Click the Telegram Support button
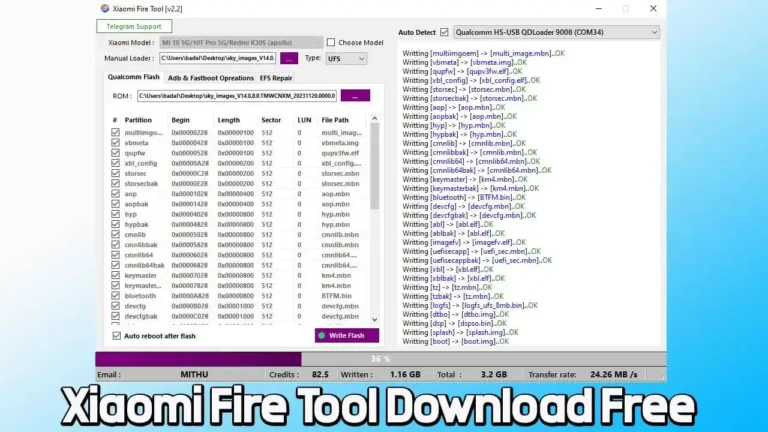The image size is (768, 432). click(x=134, y=26)
